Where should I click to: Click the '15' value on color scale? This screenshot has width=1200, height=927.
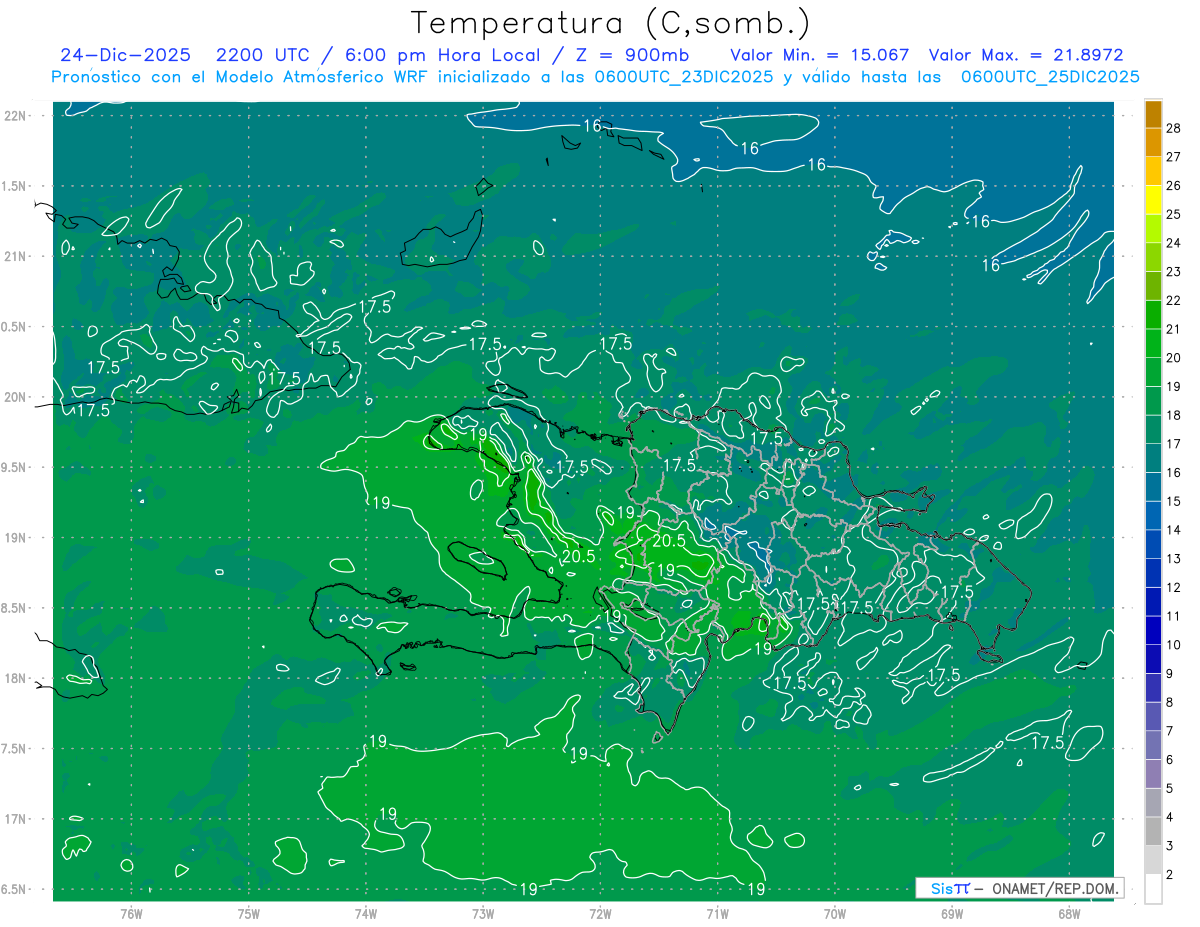(x=1174, y=501)
